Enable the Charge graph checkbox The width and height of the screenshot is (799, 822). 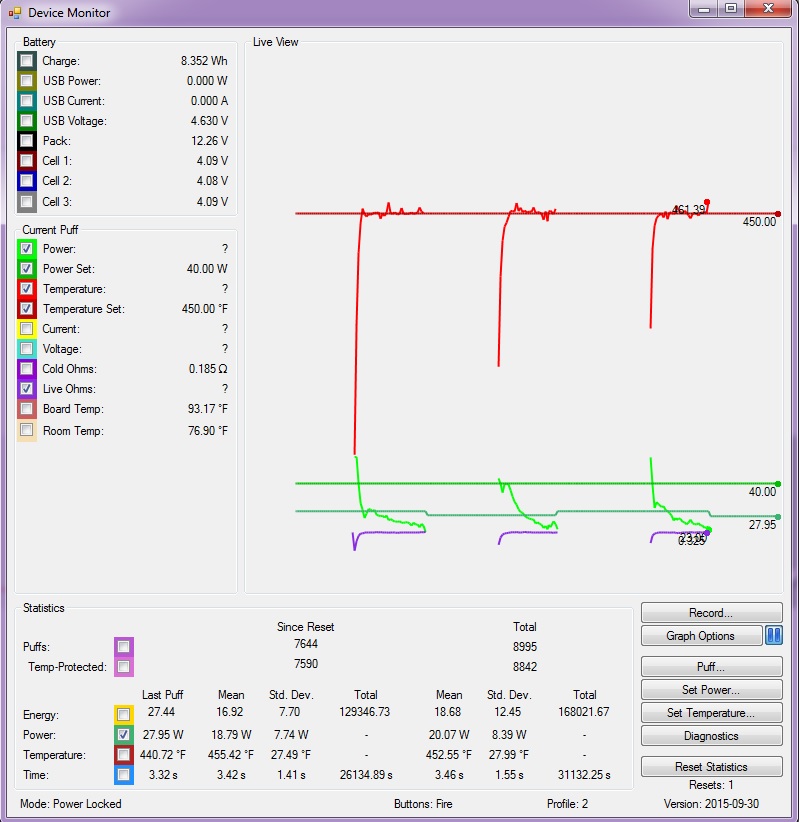coord(26,61)
